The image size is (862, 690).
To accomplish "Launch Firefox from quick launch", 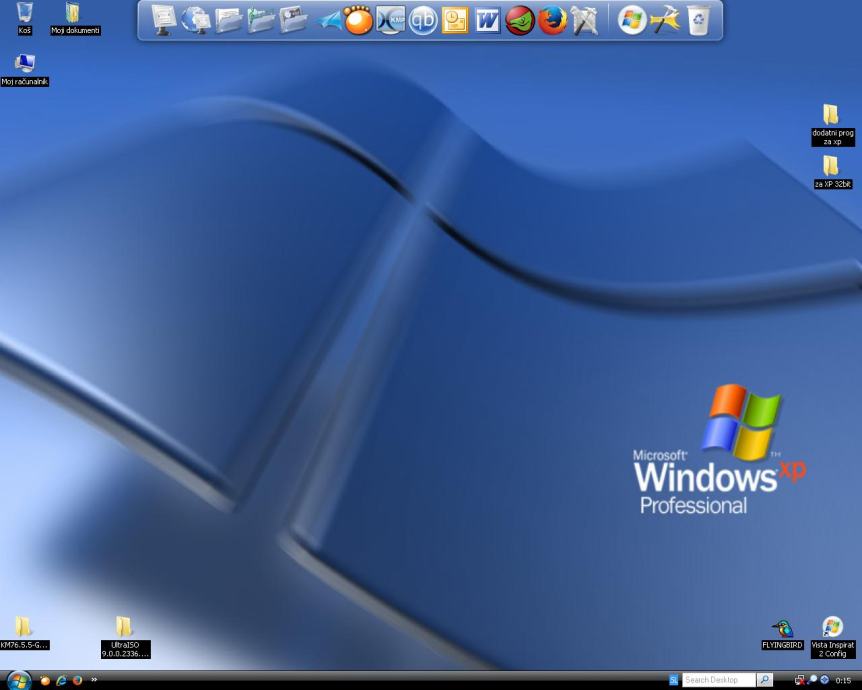I will pos(78,681).
